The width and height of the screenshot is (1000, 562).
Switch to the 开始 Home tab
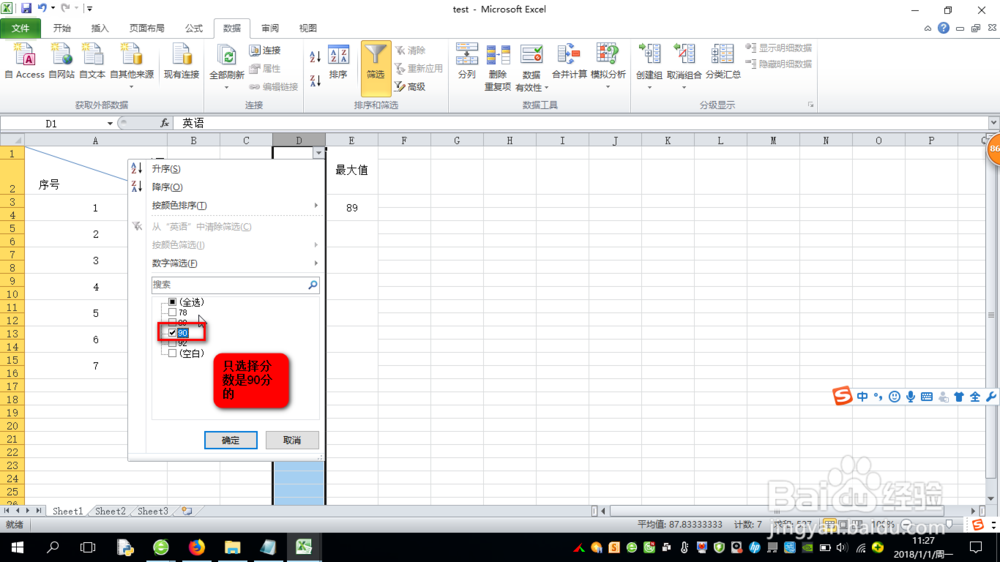pos(62,28)
